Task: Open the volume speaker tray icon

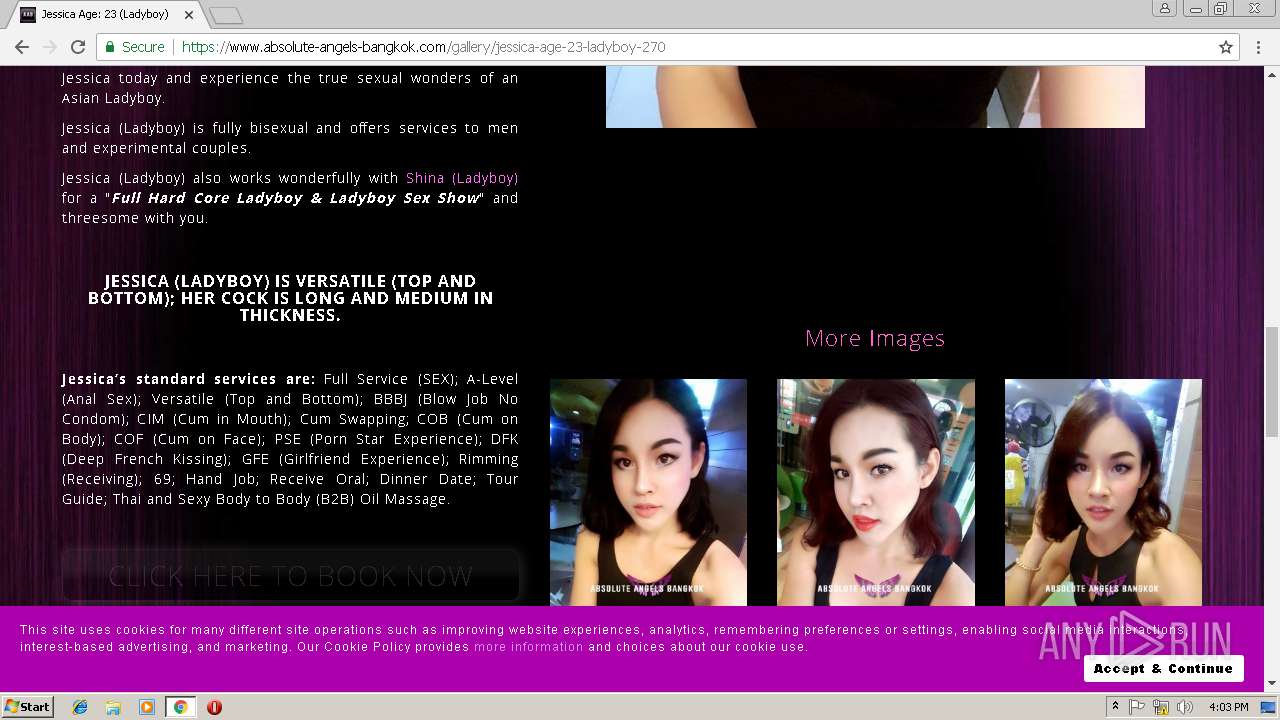Action: pyautogui.click(x=1185, y=707)
